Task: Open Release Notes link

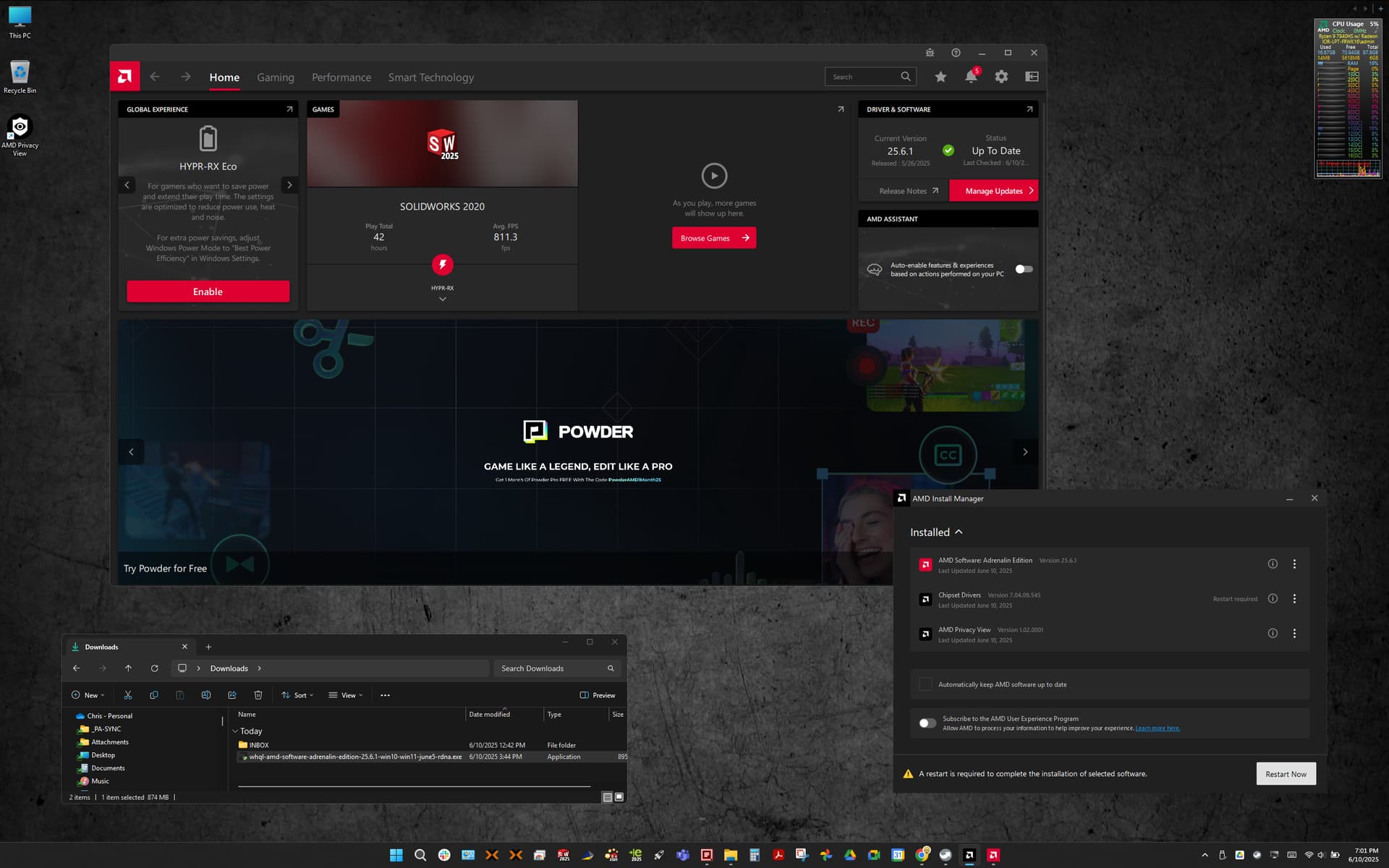Action: click(x=909, y=191)
